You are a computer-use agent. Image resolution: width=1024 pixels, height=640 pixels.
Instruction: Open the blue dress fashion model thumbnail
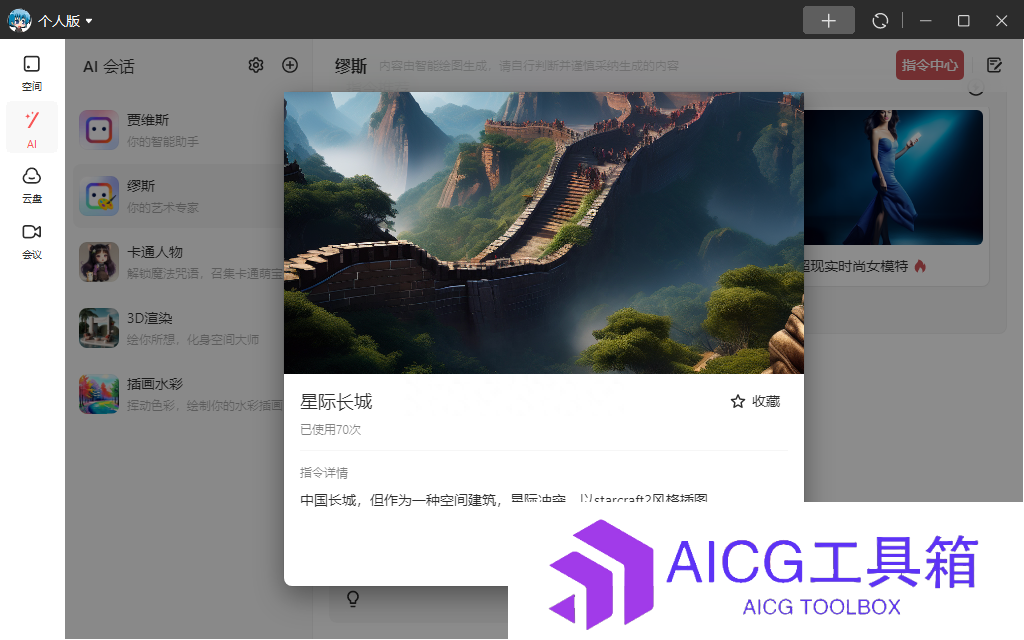pyautogui.click(x=893, y=177)
